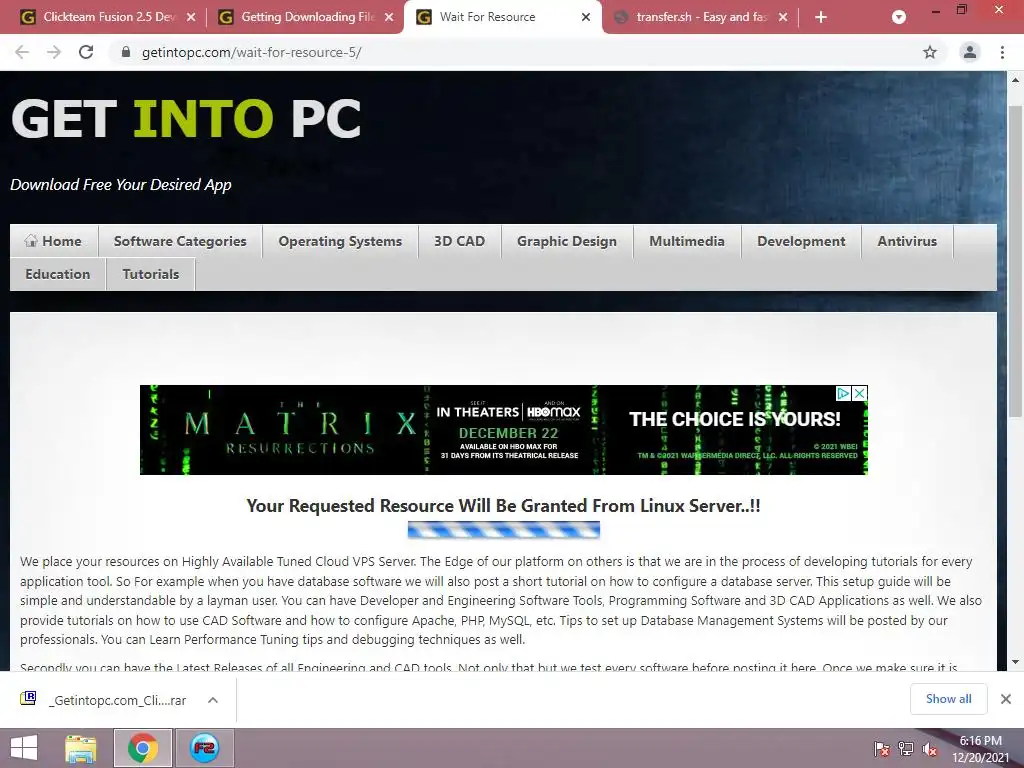The height and width of the screenshot is (768, 1024).
Task: Go back to the previous page
Action: click(x=22, y=52)
